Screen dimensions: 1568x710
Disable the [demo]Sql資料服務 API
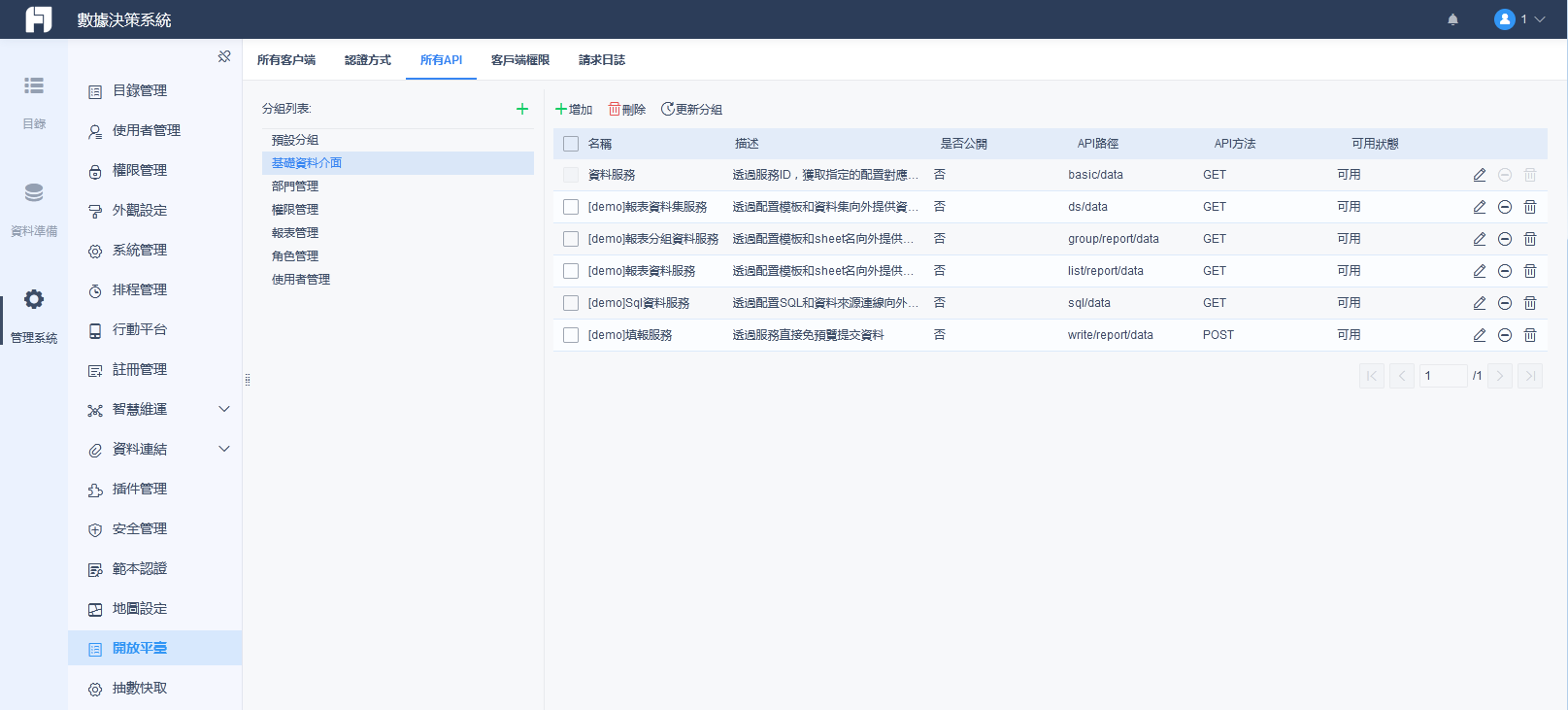pos(1505,303)
